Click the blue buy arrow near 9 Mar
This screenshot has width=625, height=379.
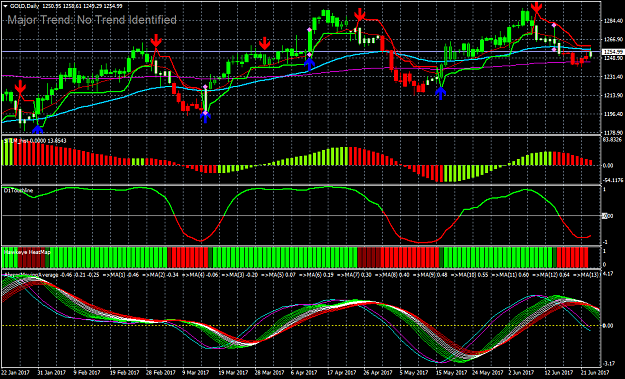click(205, 117)
